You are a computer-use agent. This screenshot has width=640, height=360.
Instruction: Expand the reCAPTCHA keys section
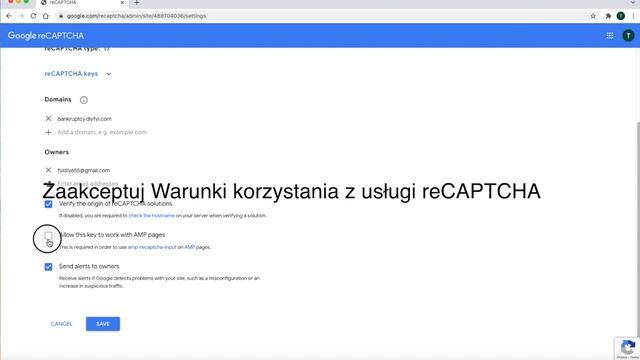pos(78,74)
